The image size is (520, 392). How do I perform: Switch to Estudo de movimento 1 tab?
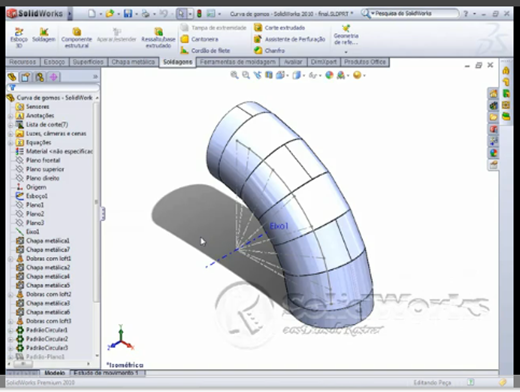pyautogui.click(x=106, y=373)
